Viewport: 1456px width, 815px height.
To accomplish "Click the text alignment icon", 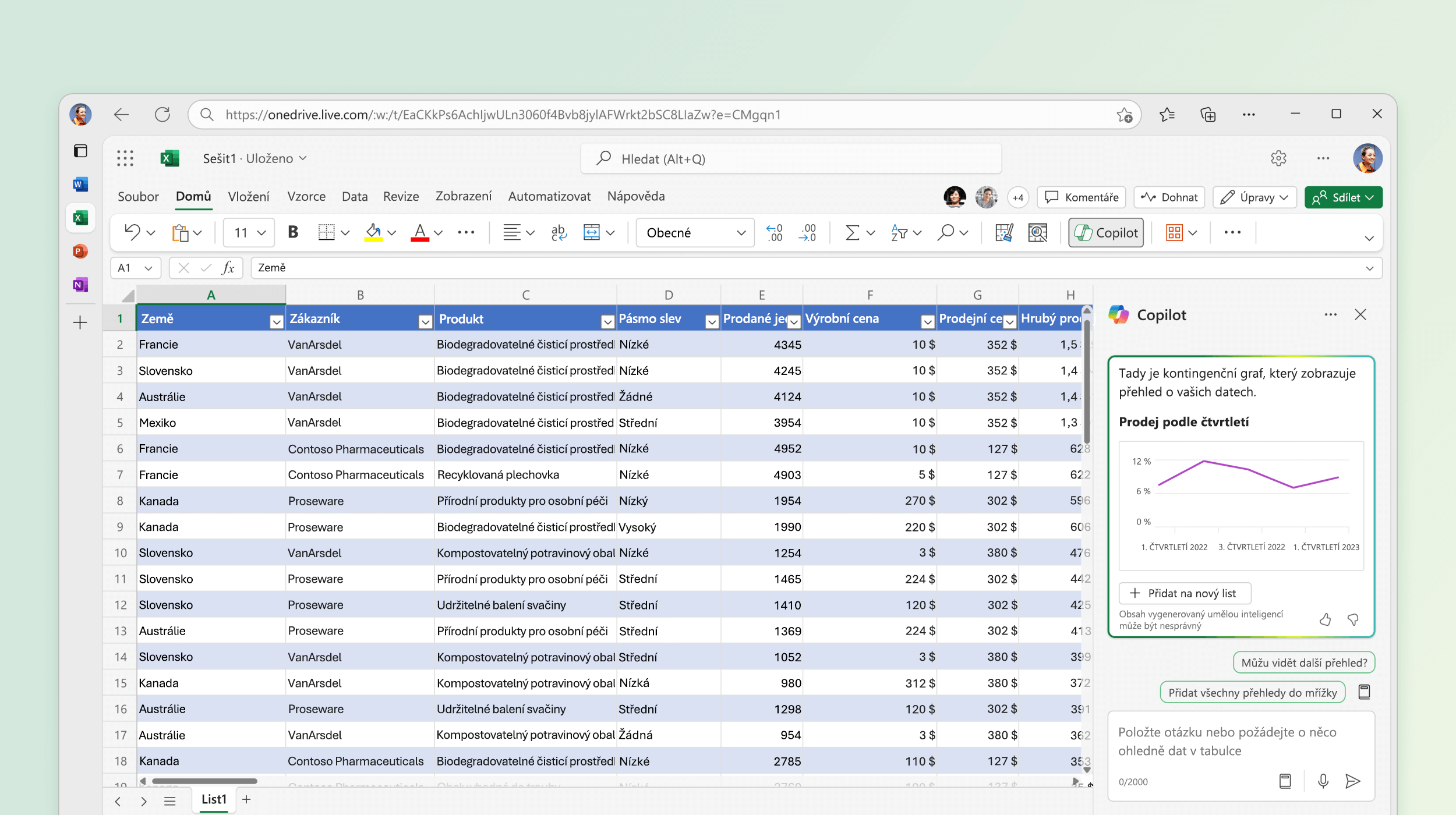I will click(512, 233).
